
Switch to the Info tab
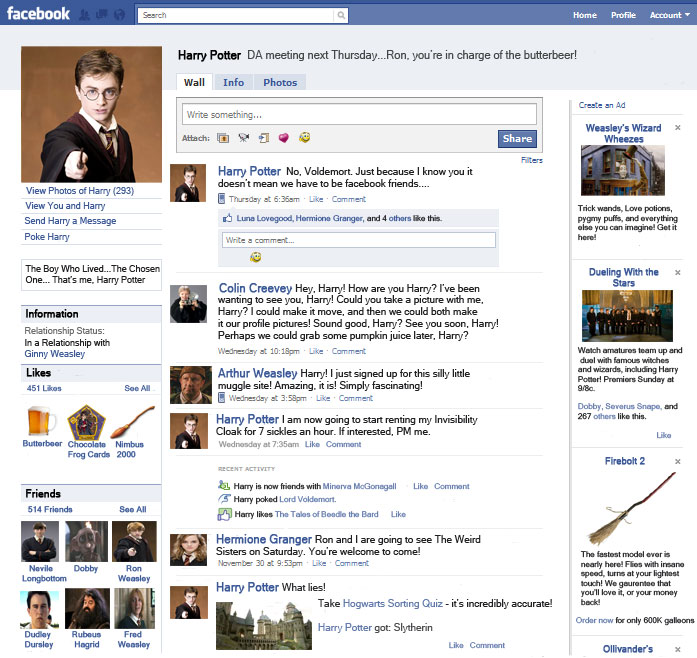(x=233, y=82)
